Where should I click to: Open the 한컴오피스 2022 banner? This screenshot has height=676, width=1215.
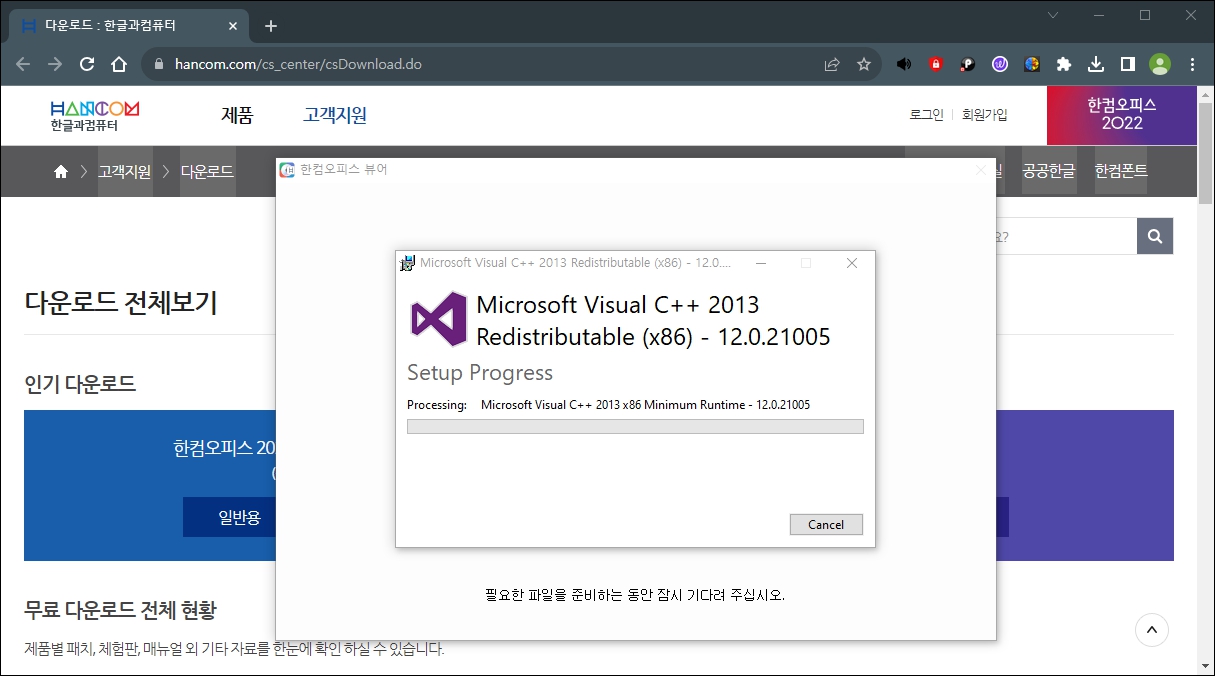1122,115
